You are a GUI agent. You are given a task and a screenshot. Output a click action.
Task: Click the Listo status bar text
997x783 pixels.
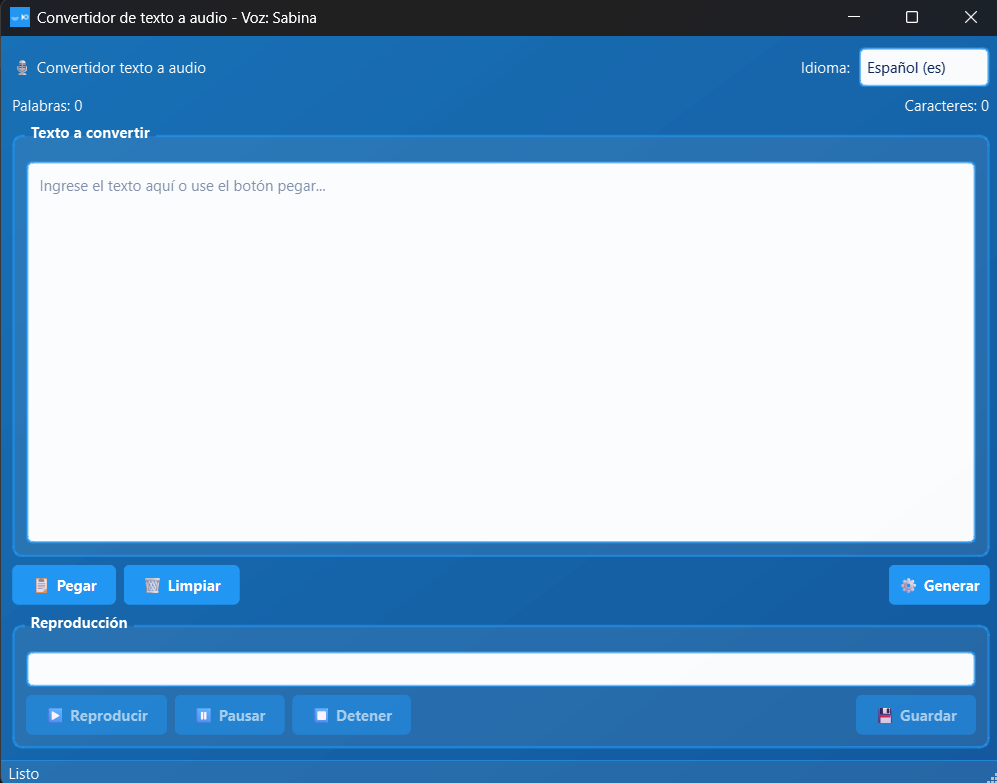[x=24, y=774]
